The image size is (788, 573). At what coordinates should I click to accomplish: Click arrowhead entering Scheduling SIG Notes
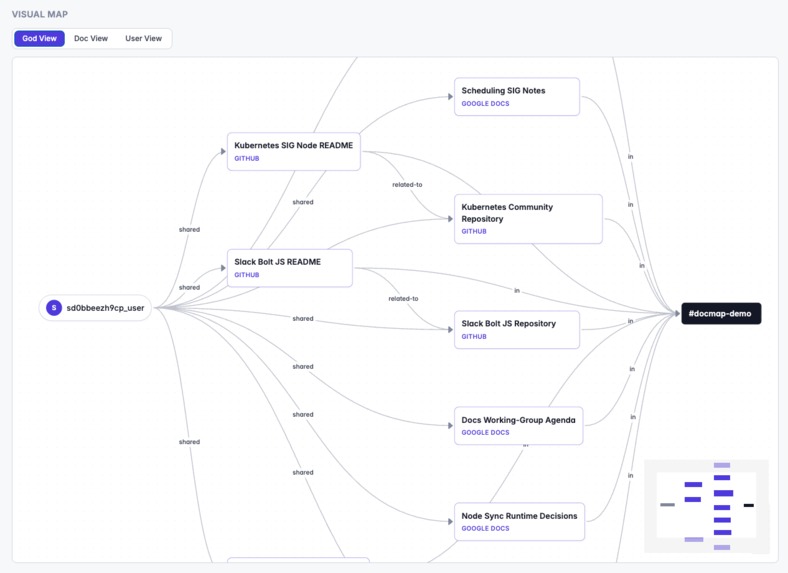pos(450,97)
